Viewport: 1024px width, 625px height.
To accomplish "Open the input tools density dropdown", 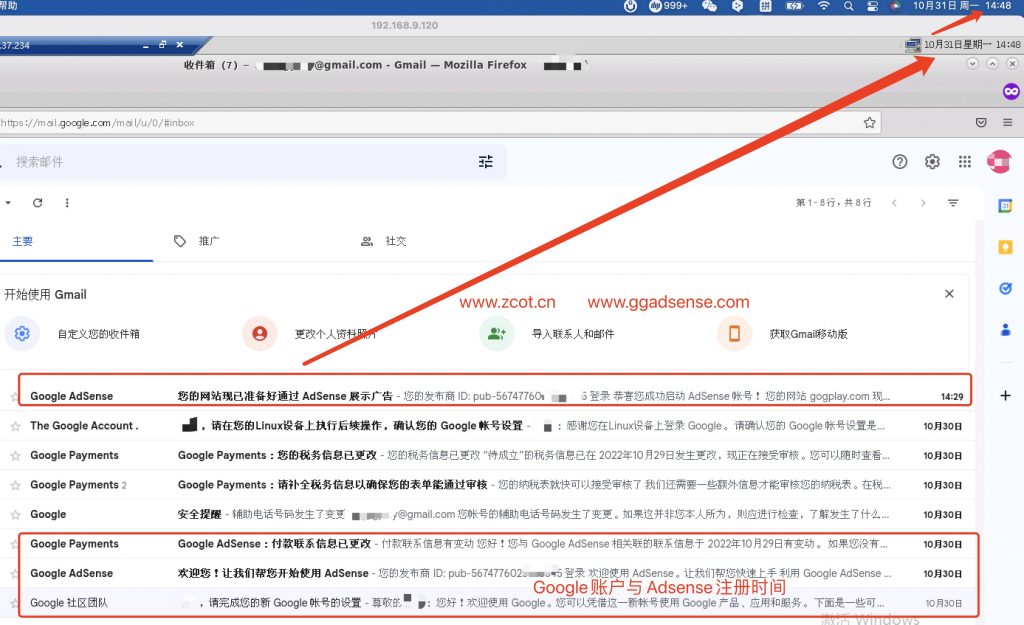I will point(953,203).
